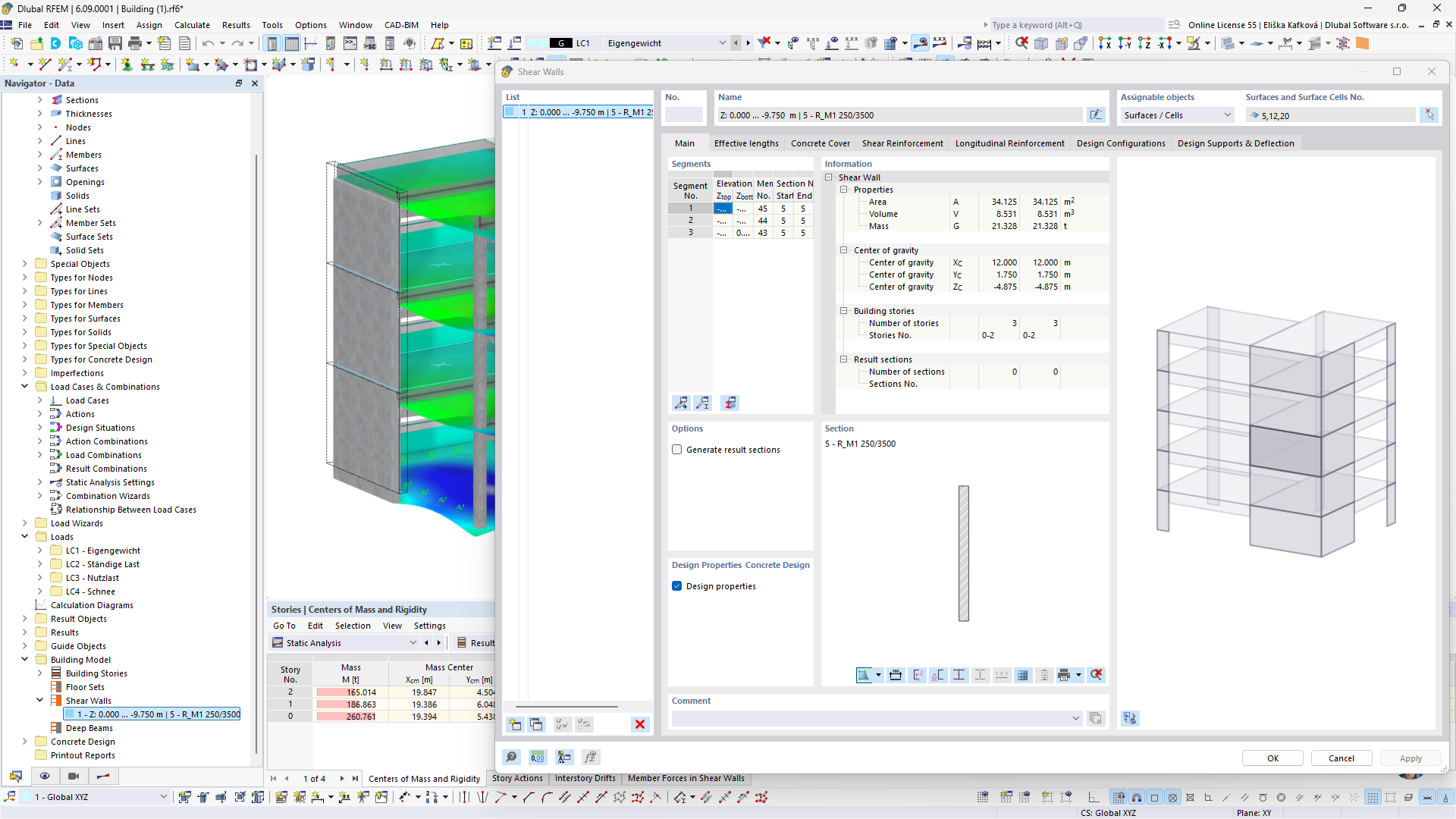Enable Generate result sections checkbox

click(677, 449)
